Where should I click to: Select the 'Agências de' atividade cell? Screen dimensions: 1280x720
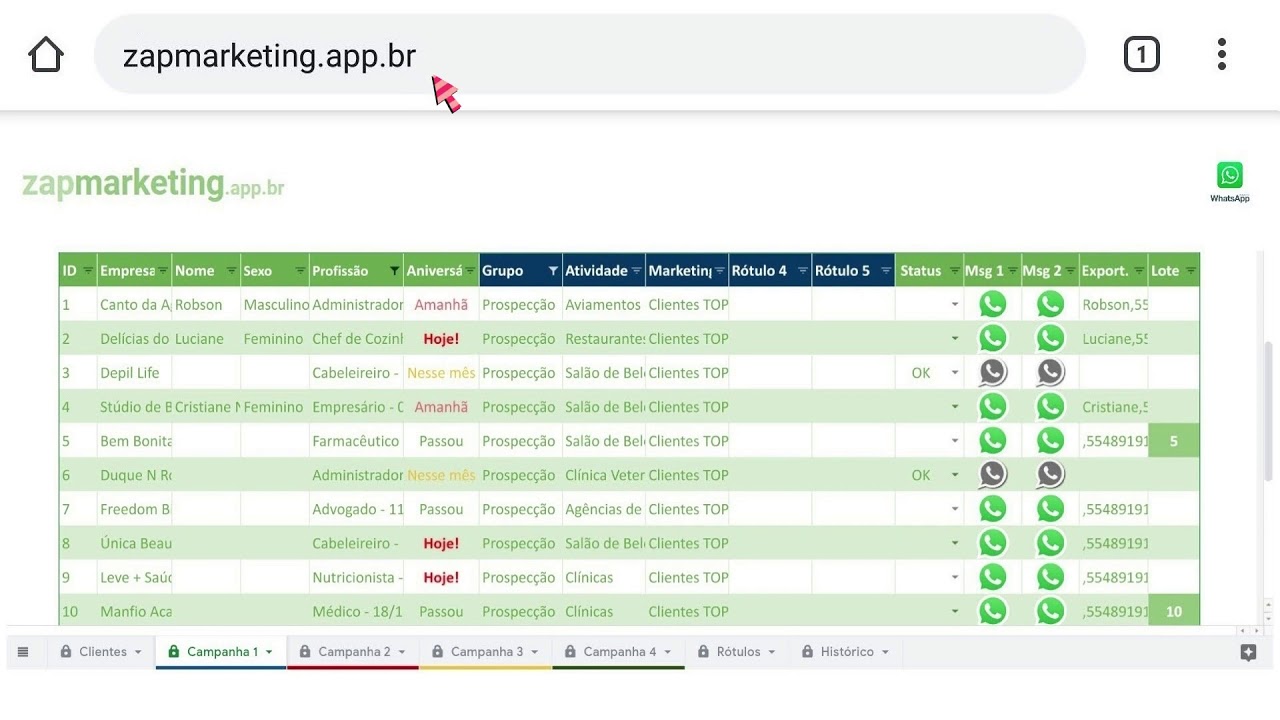pos(604,509)
